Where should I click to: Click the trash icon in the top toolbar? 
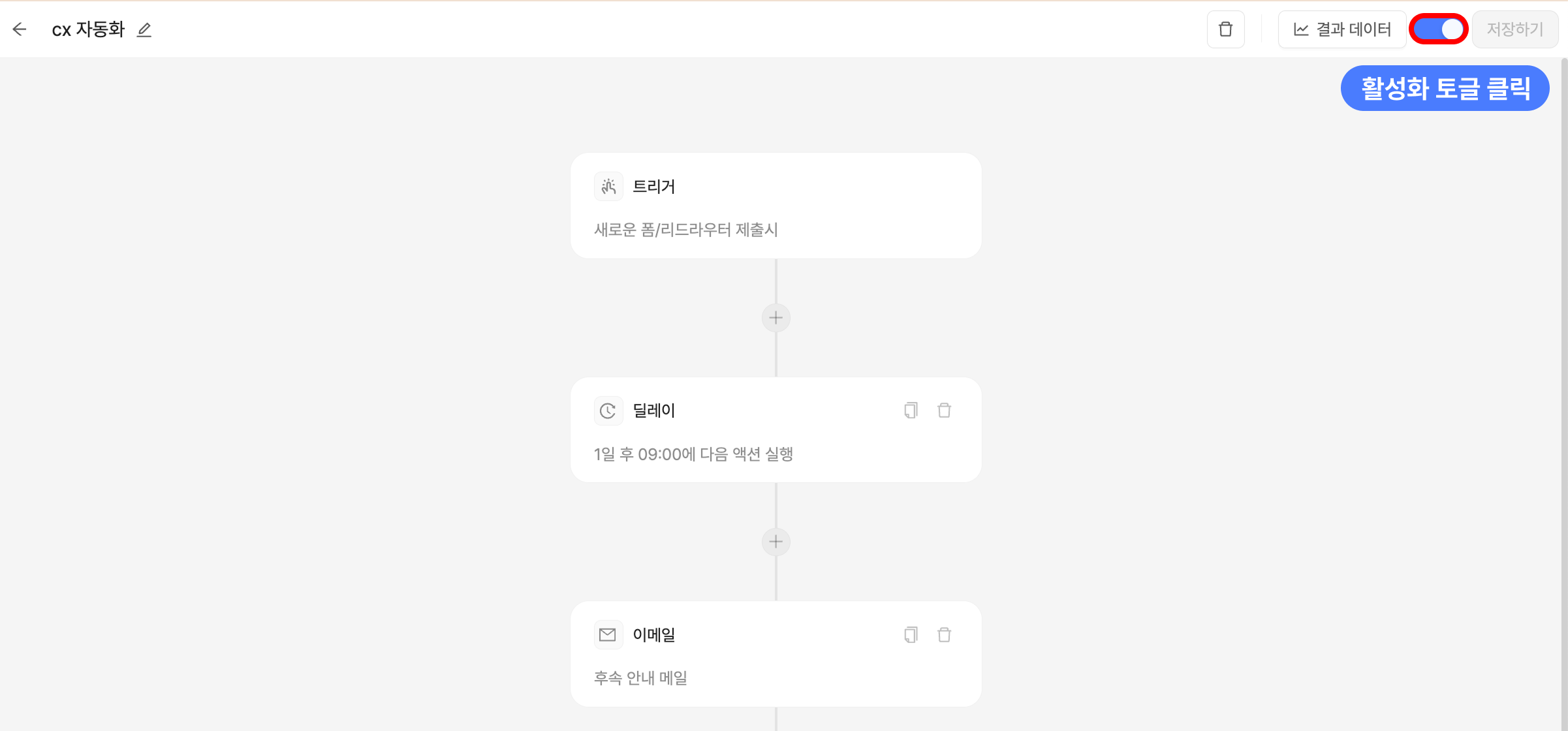pyautogui.click(x=1225, y=29)
